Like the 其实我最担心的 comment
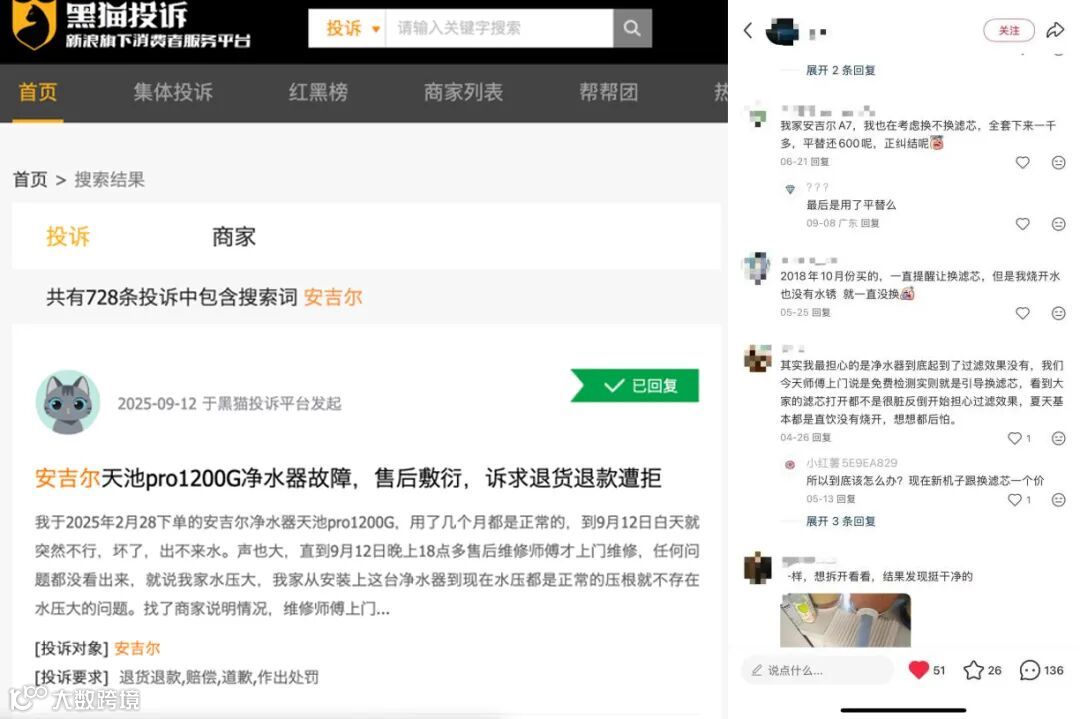Viewport: 1080px width, 719px height. pos(1015,438)
